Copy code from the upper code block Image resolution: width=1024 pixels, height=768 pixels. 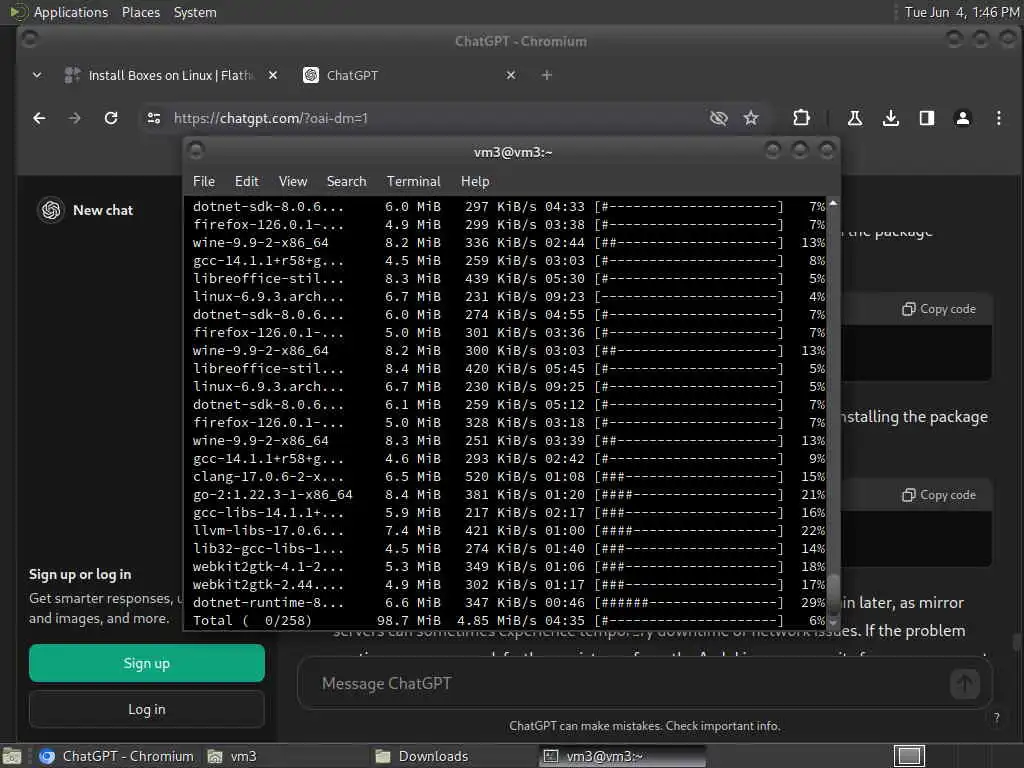[x=939, y=309]
